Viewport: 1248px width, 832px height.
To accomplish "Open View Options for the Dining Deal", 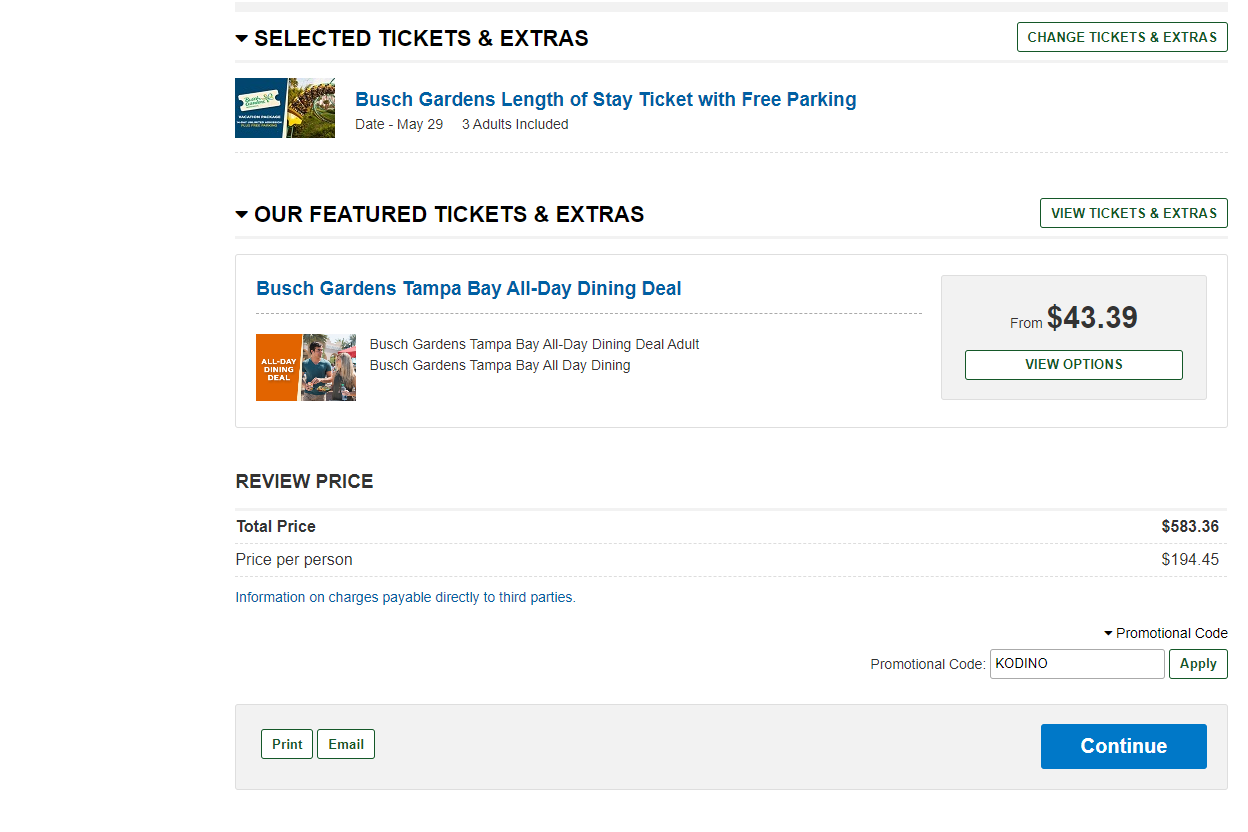I will tap(1074, 365).
